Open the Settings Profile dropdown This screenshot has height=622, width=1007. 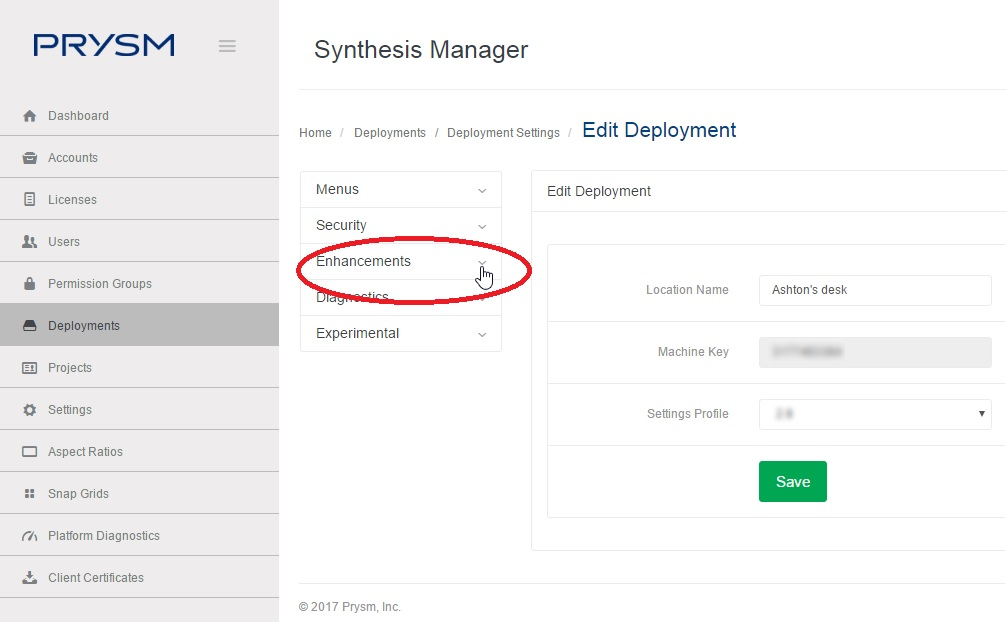coord(875,414)
